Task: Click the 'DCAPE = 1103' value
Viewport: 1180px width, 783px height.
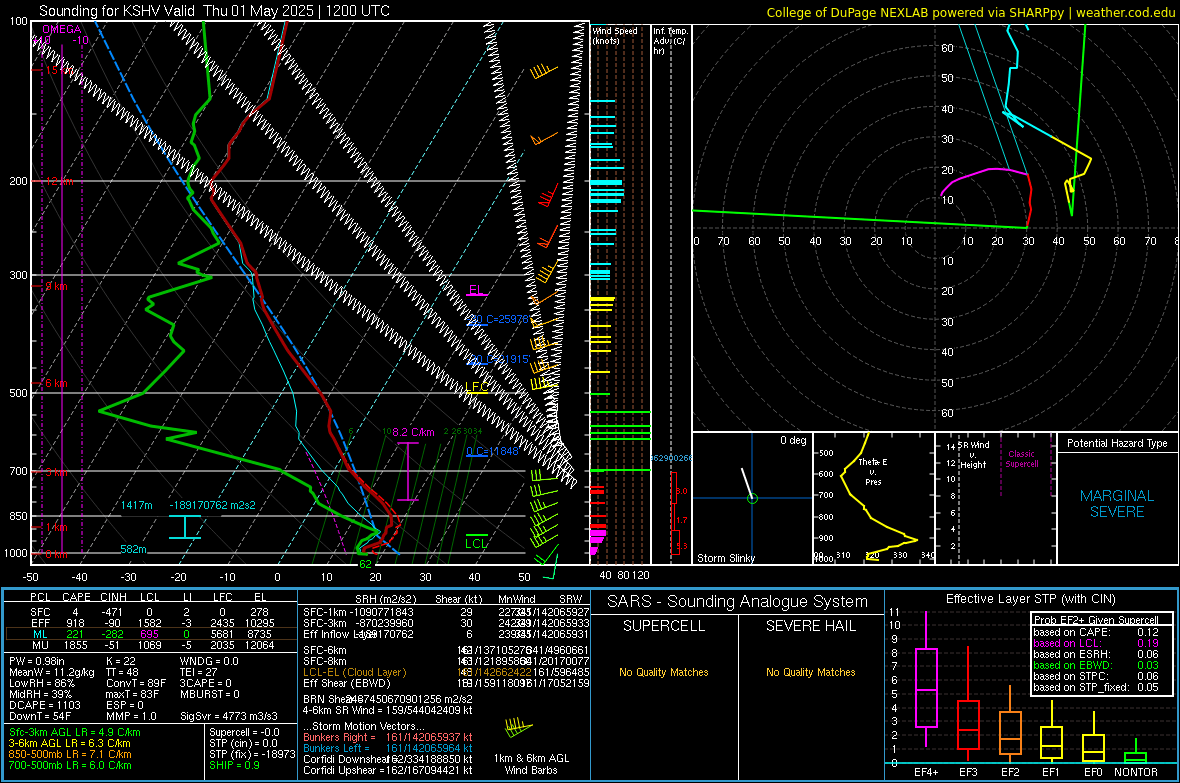Action: coord(44,705)
